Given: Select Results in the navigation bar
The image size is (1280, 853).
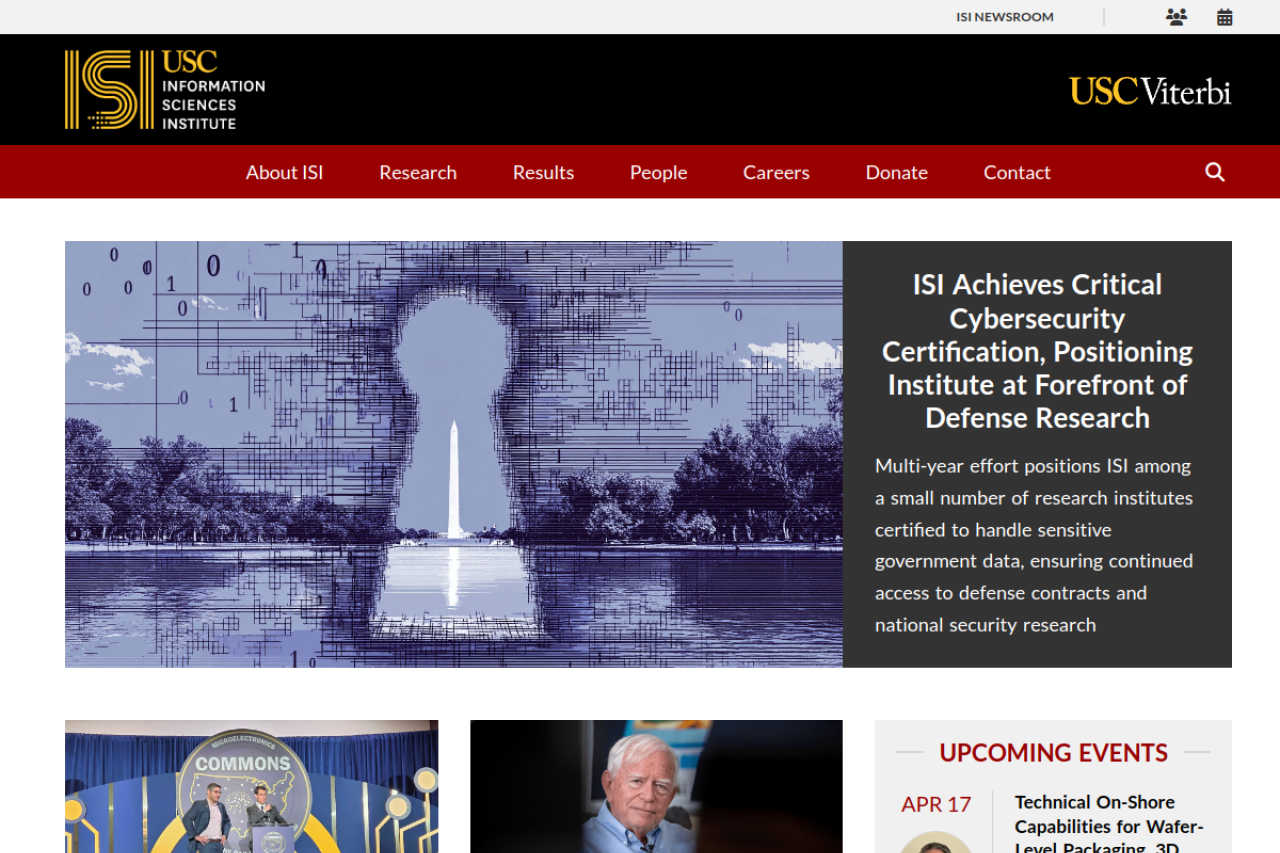Looking at the screenshot, I should pos(543,172).
